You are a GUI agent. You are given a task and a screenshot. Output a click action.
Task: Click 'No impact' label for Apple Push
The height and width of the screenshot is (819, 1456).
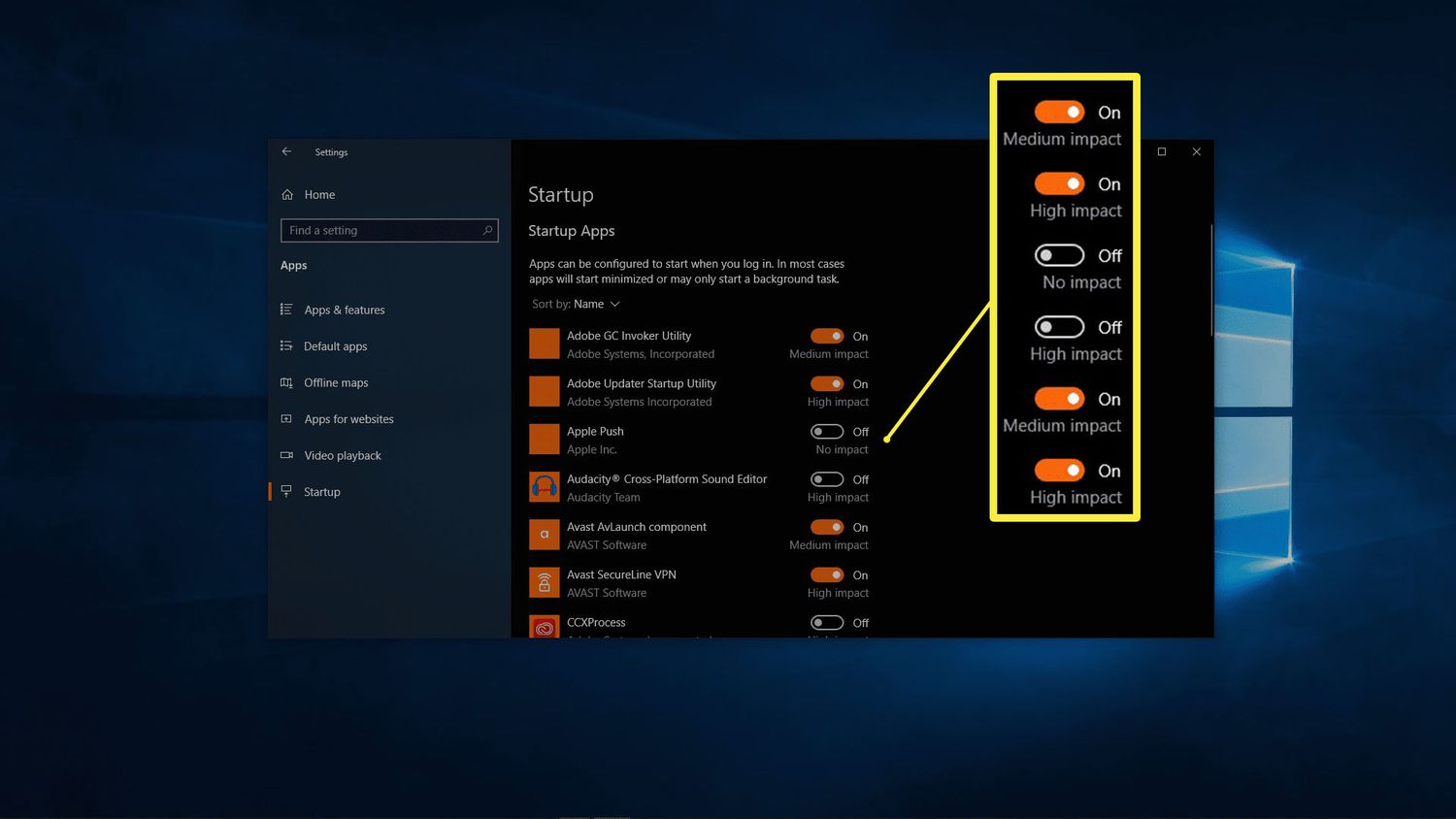[842, 449]
